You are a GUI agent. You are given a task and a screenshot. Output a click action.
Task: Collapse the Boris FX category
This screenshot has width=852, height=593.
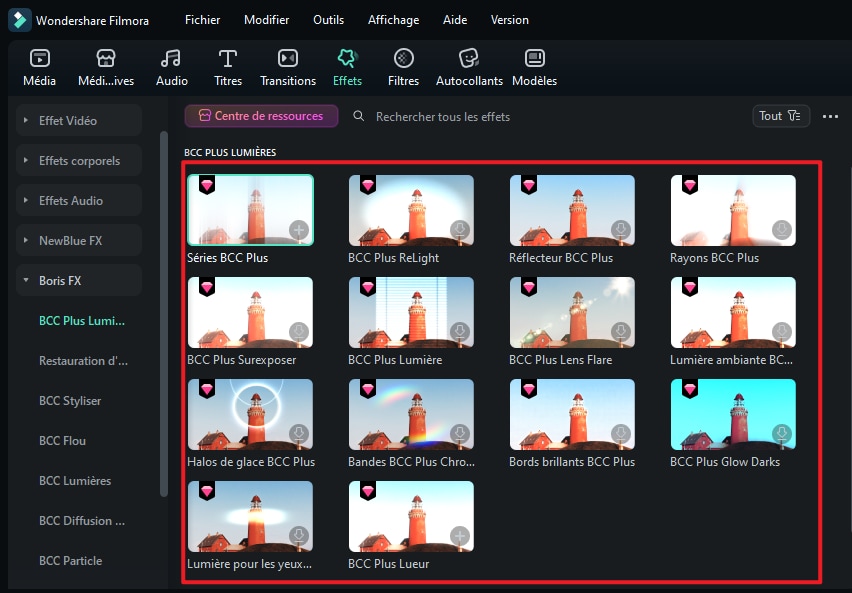coord(79,280)
